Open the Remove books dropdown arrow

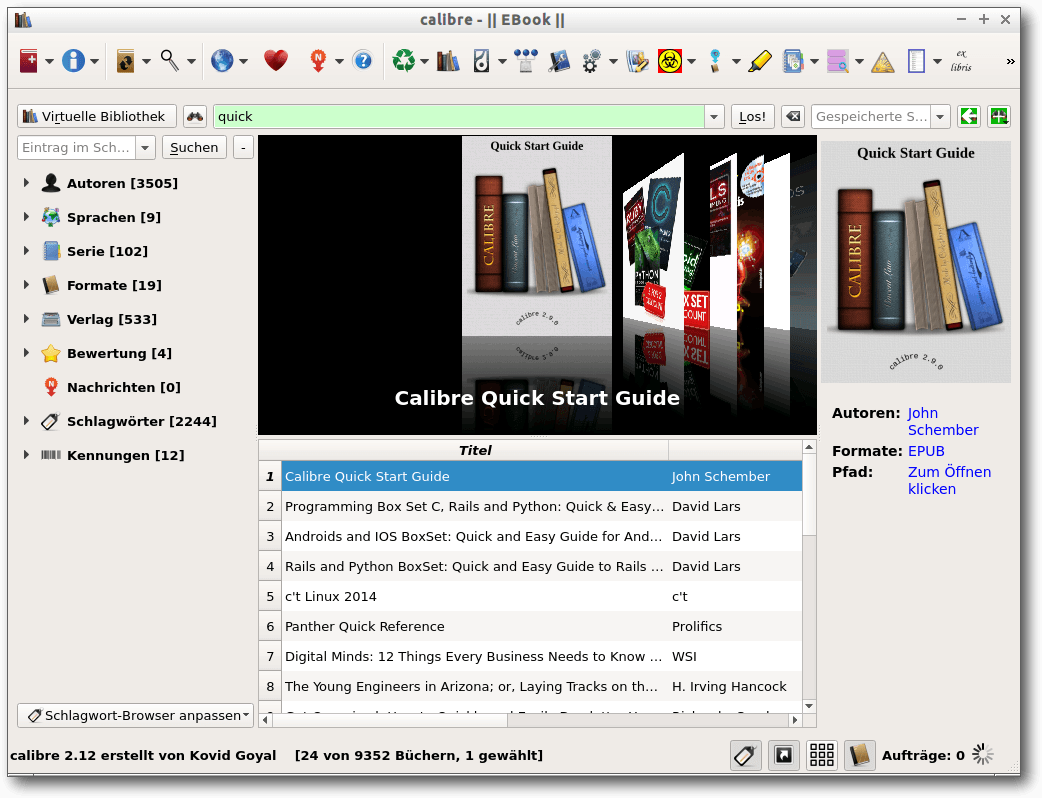point(424,62)
